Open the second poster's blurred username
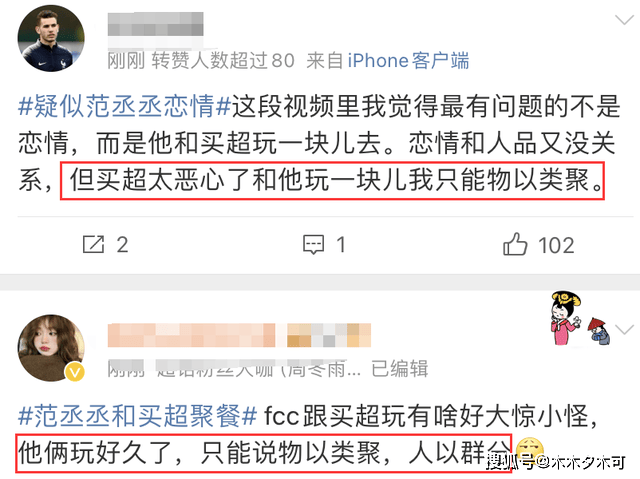Image resolution: width=640 pixels, height=479 pixels. coord(239,335)
